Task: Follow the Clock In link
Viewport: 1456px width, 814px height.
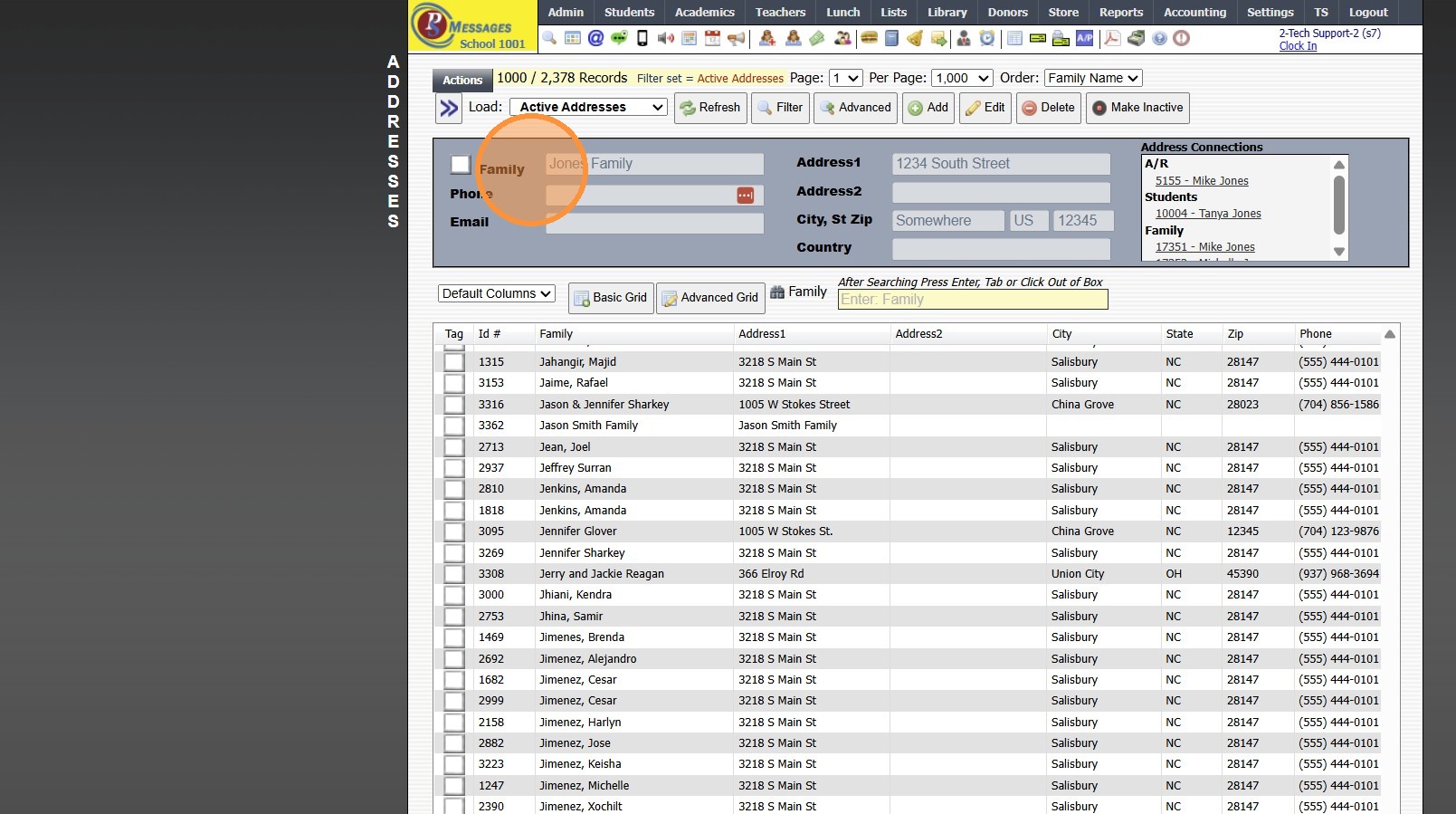Action: click(1298, 46)
